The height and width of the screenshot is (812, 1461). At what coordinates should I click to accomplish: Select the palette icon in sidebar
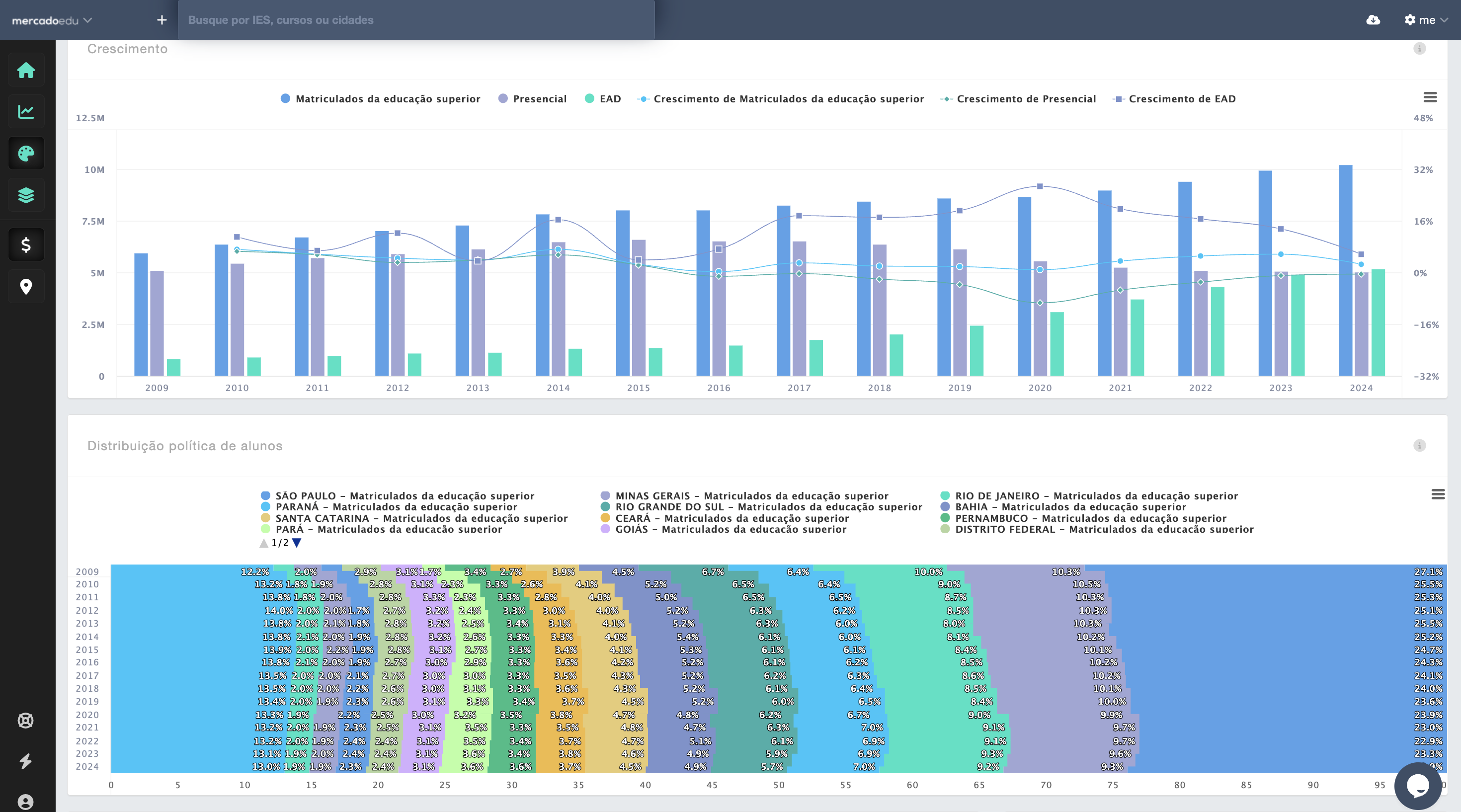(26, 153)
